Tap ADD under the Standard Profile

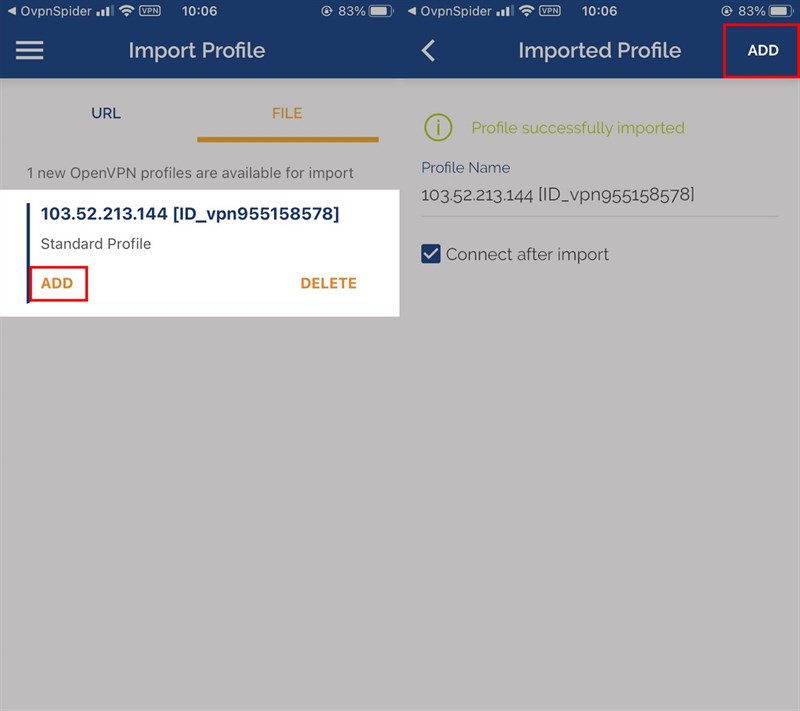click(58, 283)
